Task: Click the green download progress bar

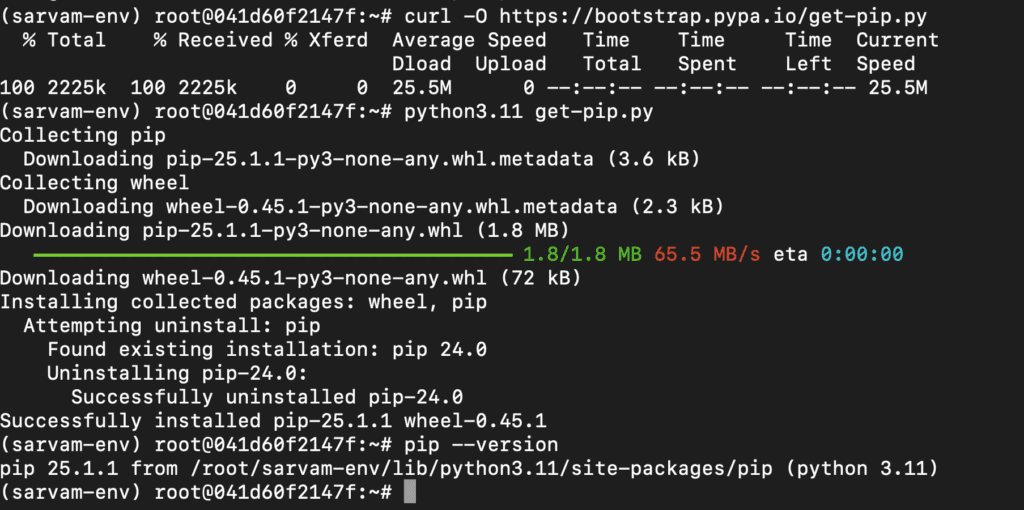Action: coord(273,254)
